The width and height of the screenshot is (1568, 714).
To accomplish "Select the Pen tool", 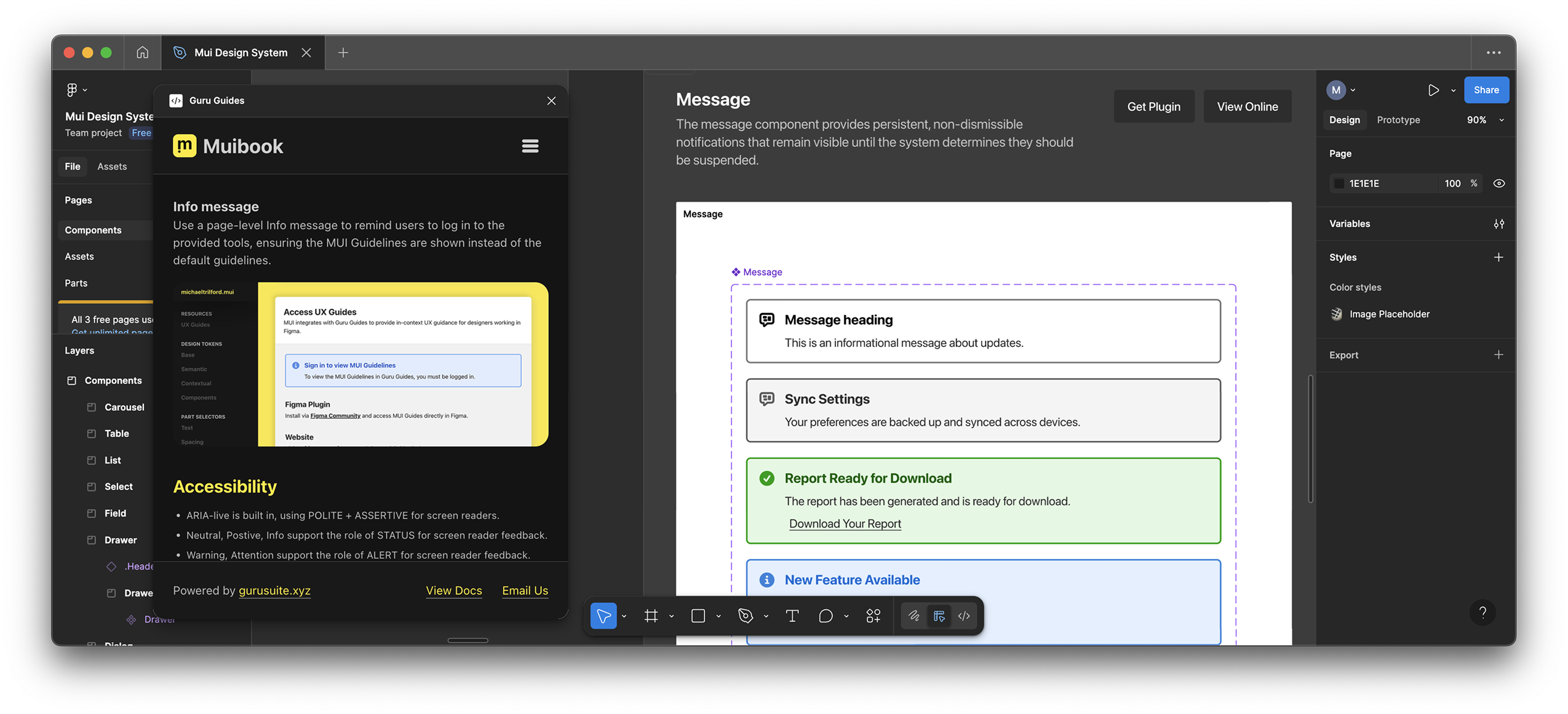I will point(746,616).
